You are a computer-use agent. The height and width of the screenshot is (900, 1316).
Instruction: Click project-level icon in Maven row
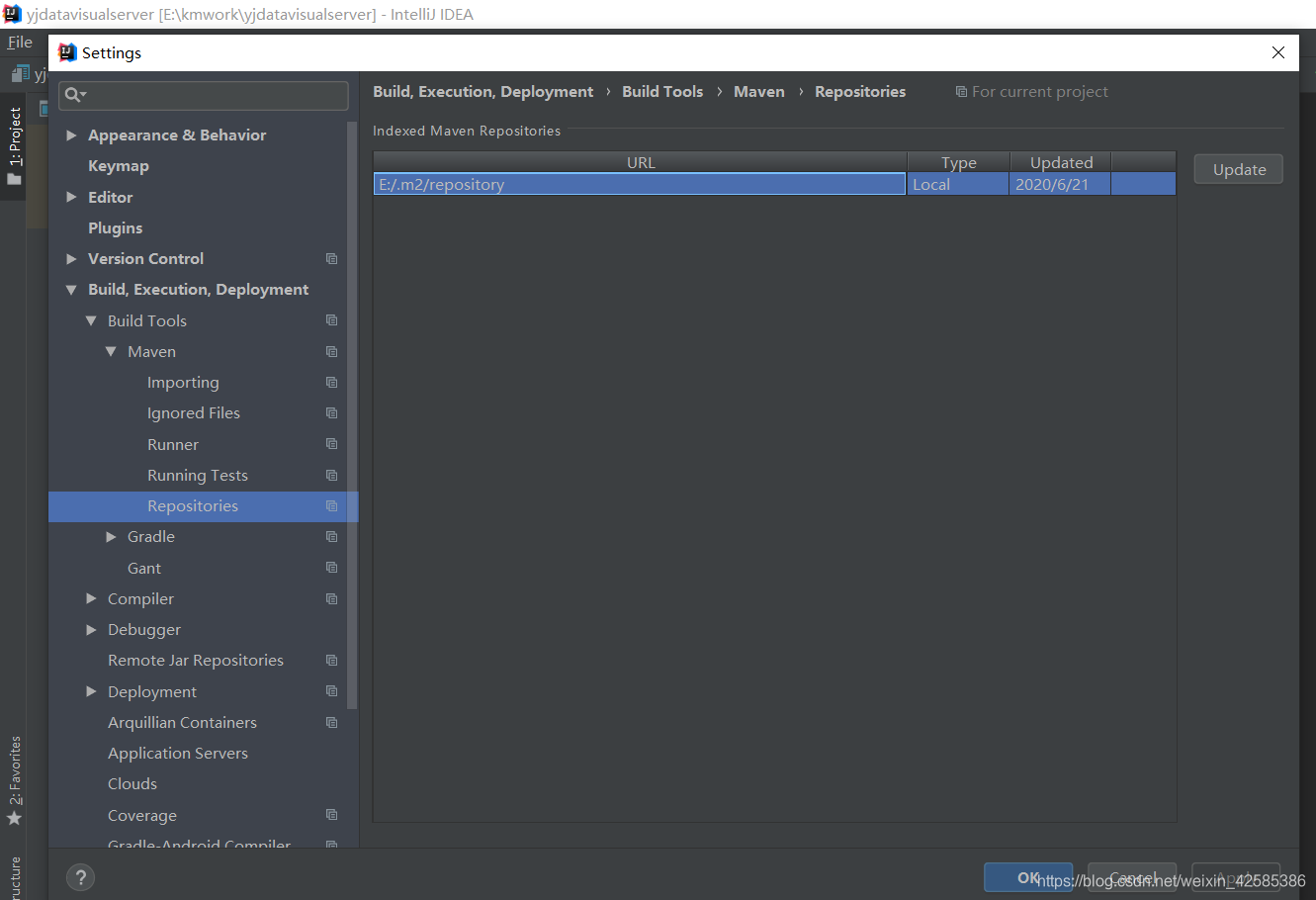(332, 352)
